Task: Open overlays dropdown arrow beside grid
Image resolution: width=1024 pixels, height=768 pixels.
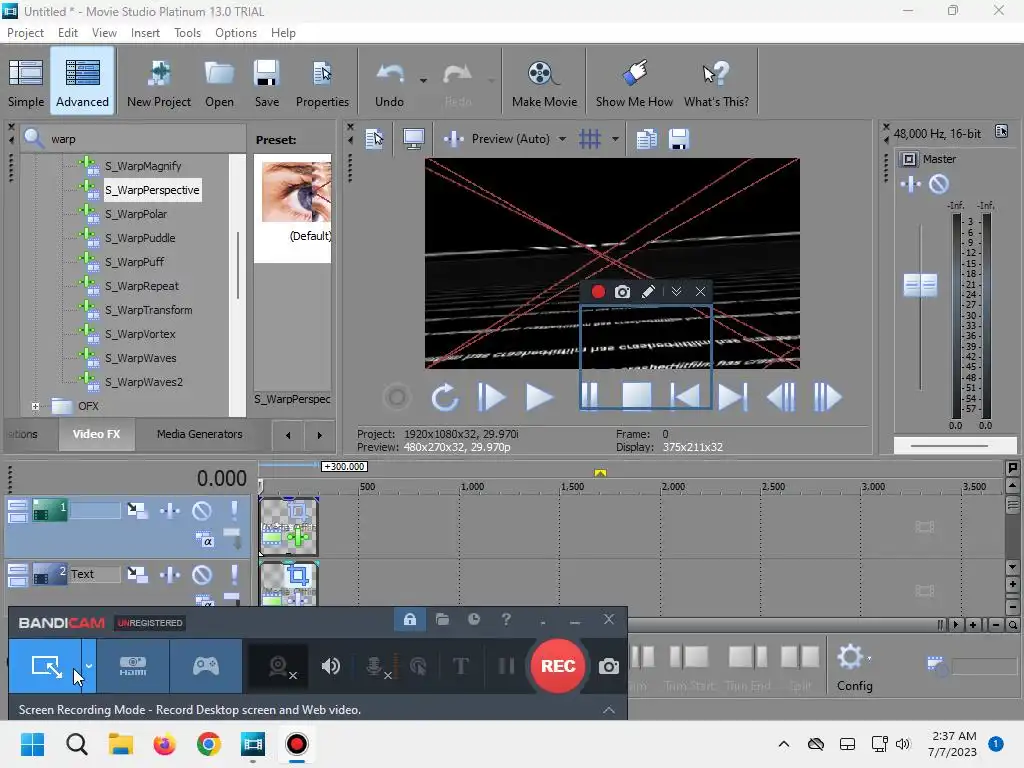Action: 615,139
